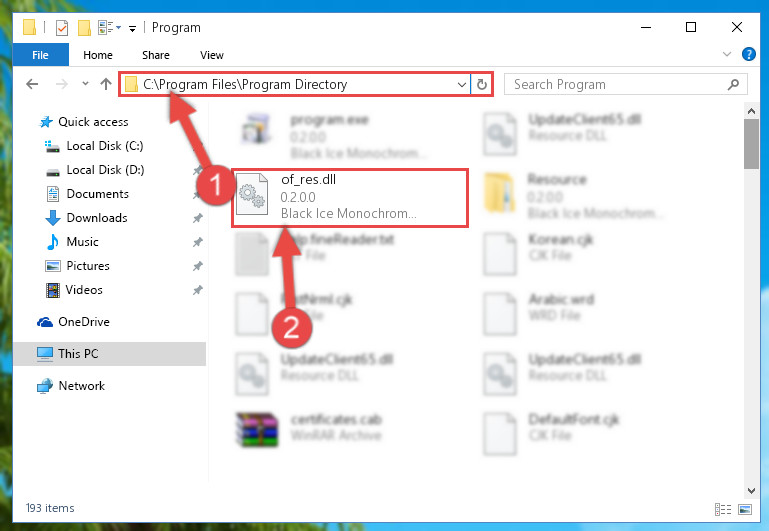
Task: Select the of_res.dll file
Action: click(x=350, y=198)
